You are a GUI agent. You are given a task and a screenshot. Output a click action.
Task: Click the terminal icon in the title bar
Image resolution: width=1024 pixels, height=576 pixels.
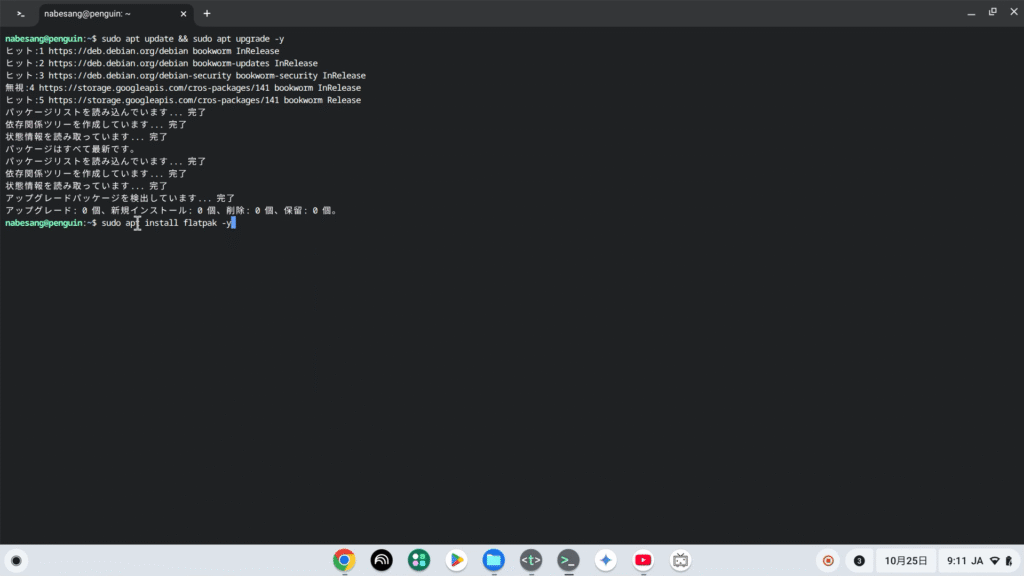20,14
